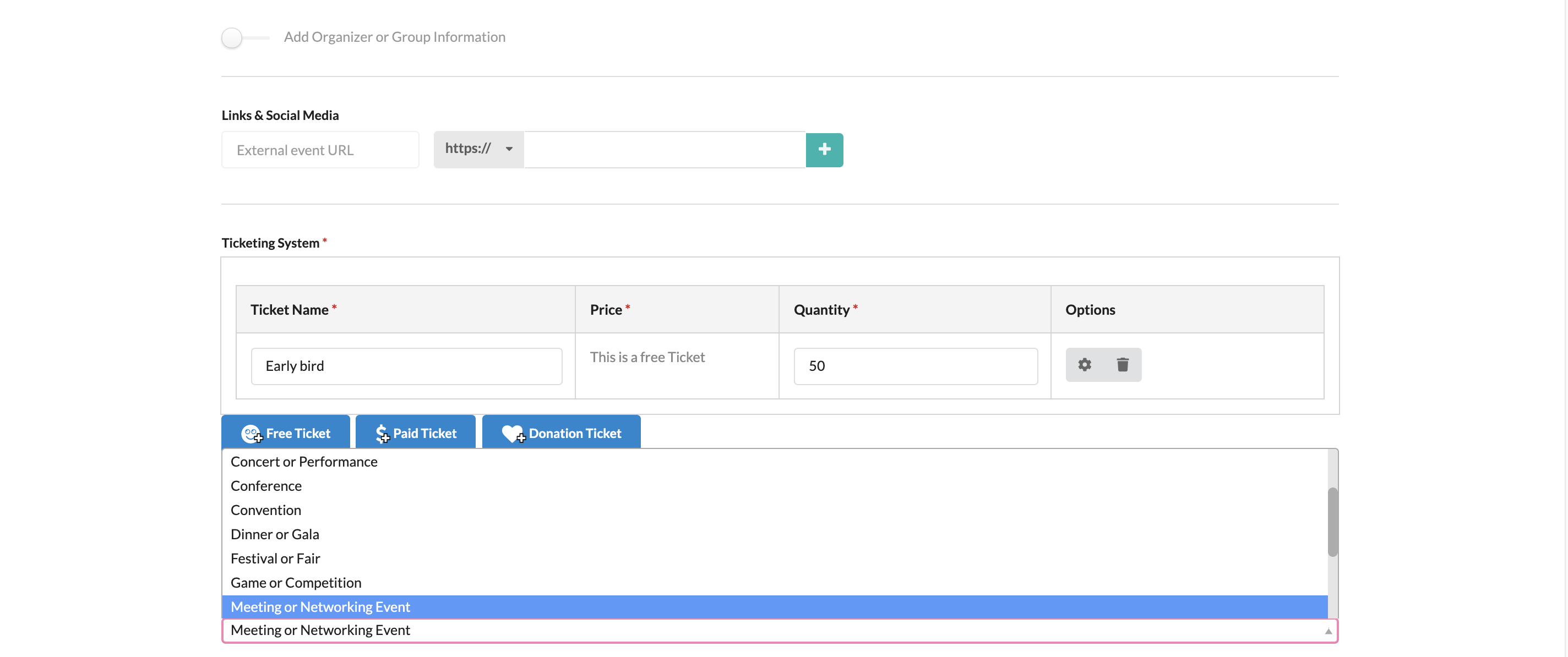Select Concert or Performance option
This screenshot has height=657, width=1568.
774,462
